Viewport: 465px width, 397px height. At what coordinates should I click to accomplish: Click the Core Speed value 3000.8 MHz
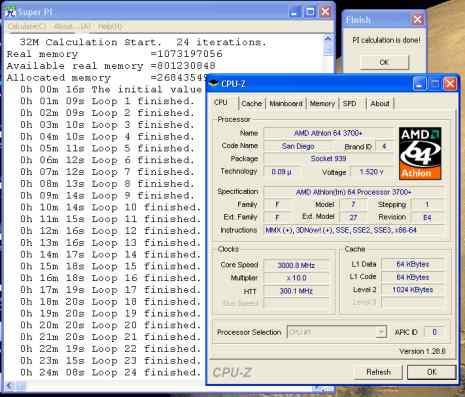[x=296, y=265]
